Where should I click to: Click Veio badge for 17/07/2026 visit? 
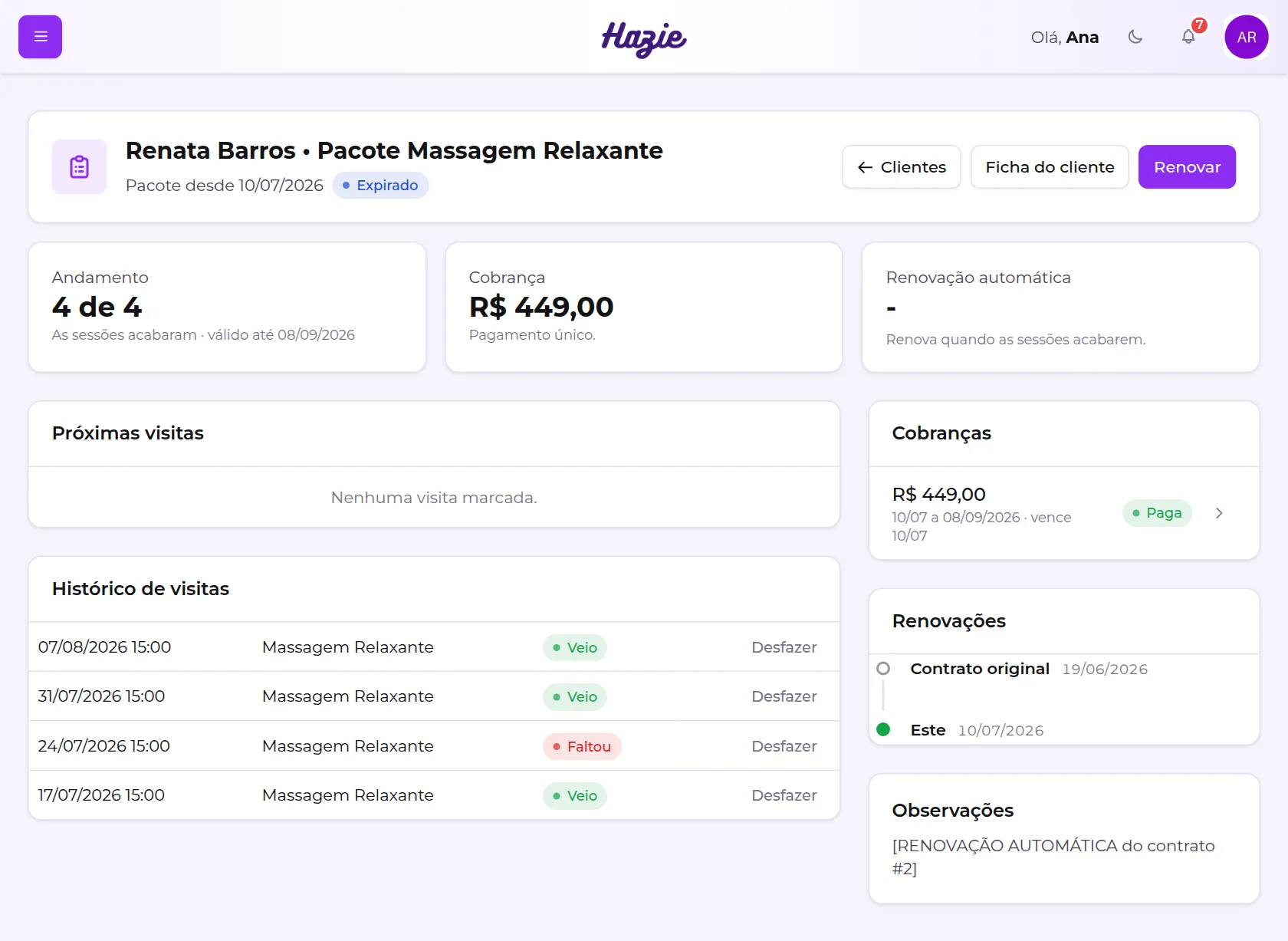575,795
